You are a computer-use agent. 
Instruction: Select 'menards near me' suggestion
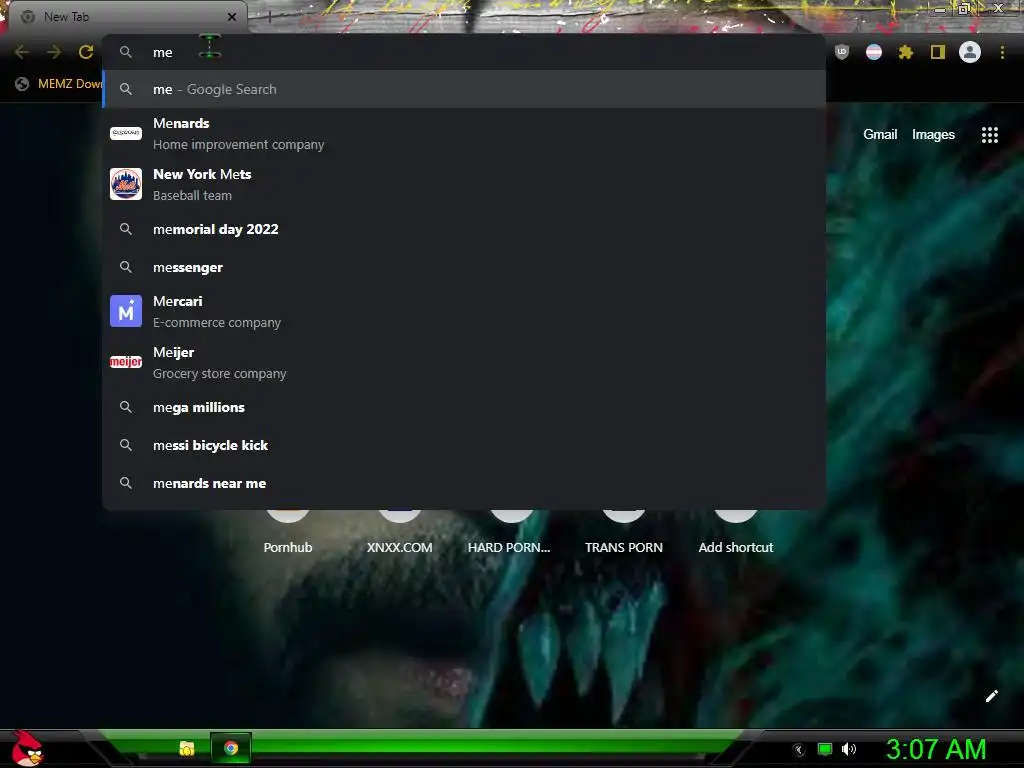tap(464, 483)
